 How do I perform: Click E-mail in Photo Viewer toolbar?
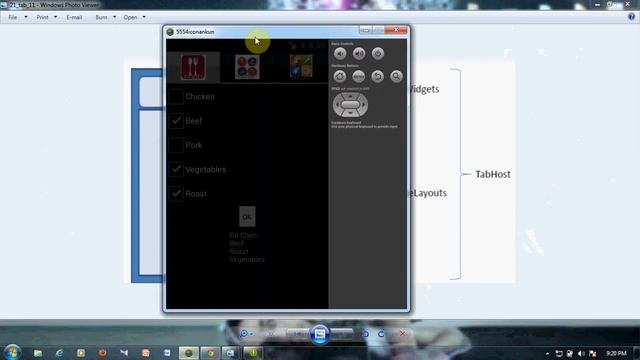(74, 17)
